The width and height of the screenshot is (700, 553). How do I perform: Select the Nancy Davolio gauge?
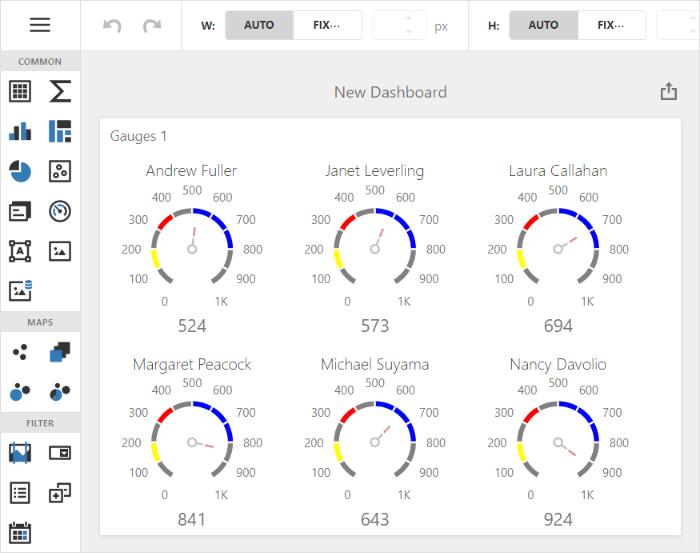[558, 442]
